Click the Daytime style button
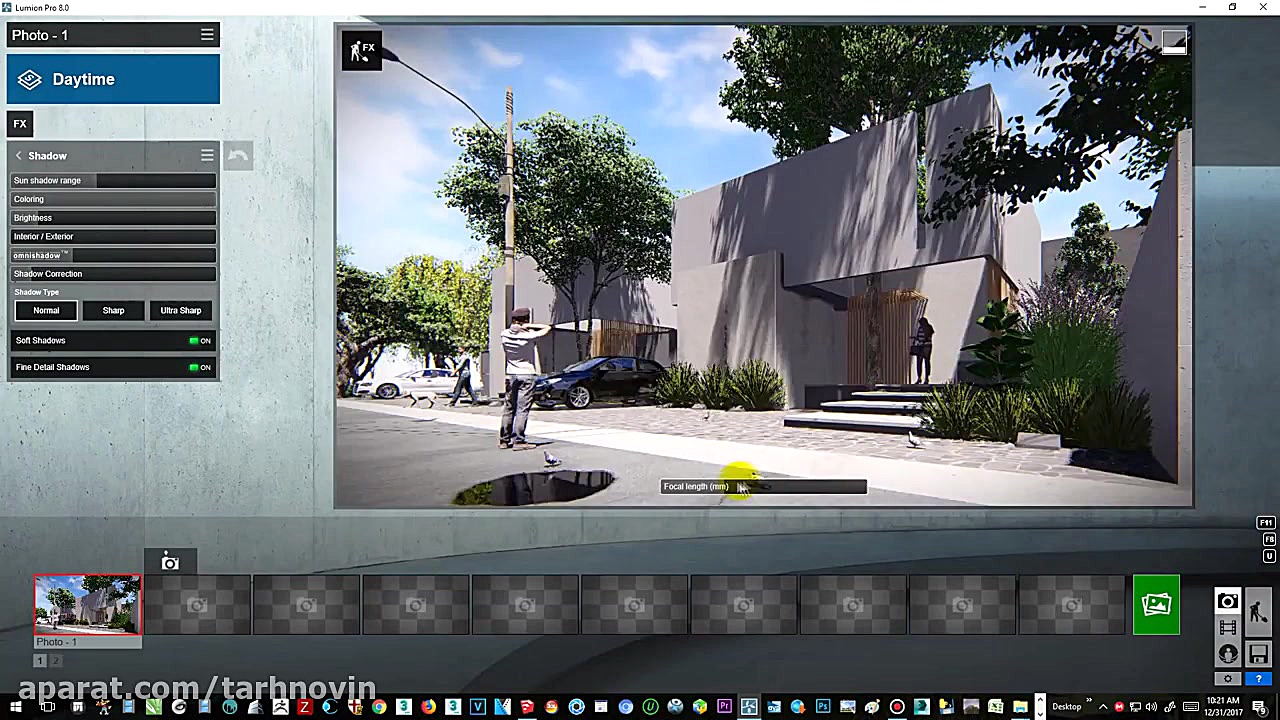 113,79
